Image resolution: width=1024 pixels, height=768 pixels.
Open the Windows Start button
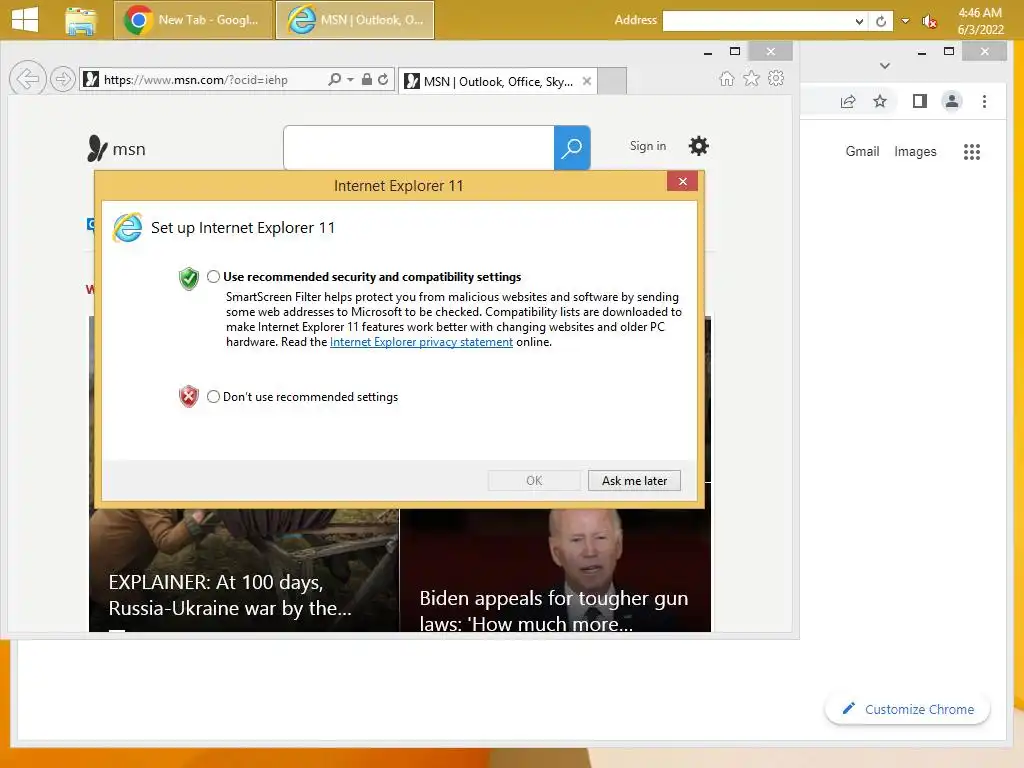click(x=25, y=20)
